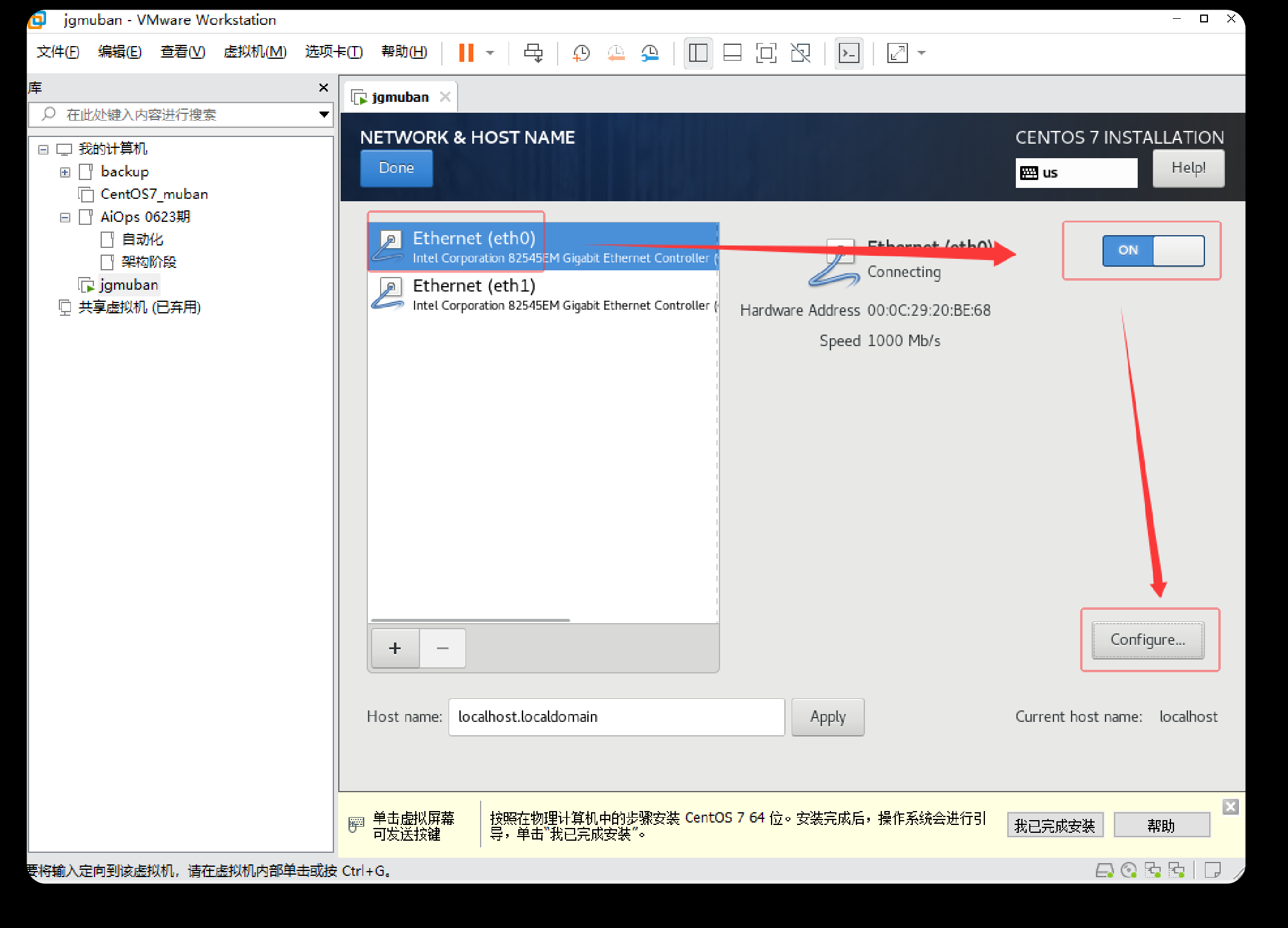Image resolution: width=1288 pixels, height=928 pixels.
Task: Select Ethernet (eth0) in the device list
Action: pyautogui.click(x=543, y=247)
